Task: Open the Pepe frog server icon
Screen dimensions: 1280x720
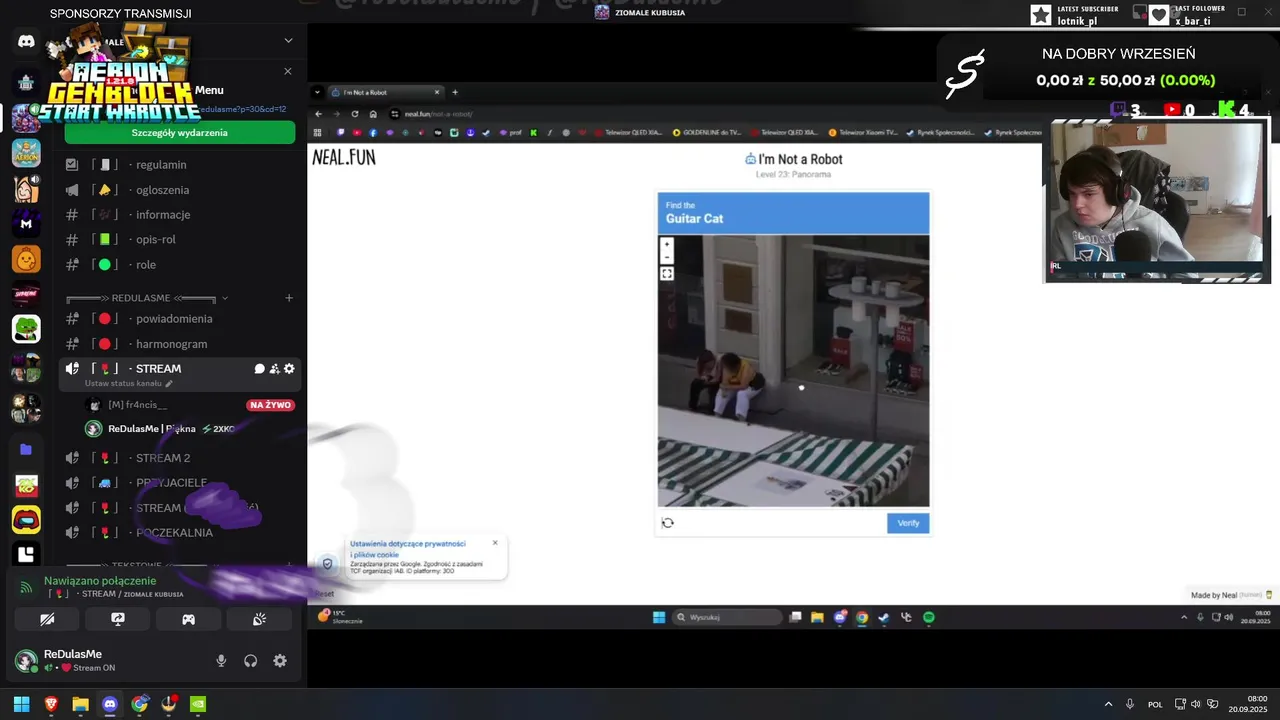Action: (26, 328)
